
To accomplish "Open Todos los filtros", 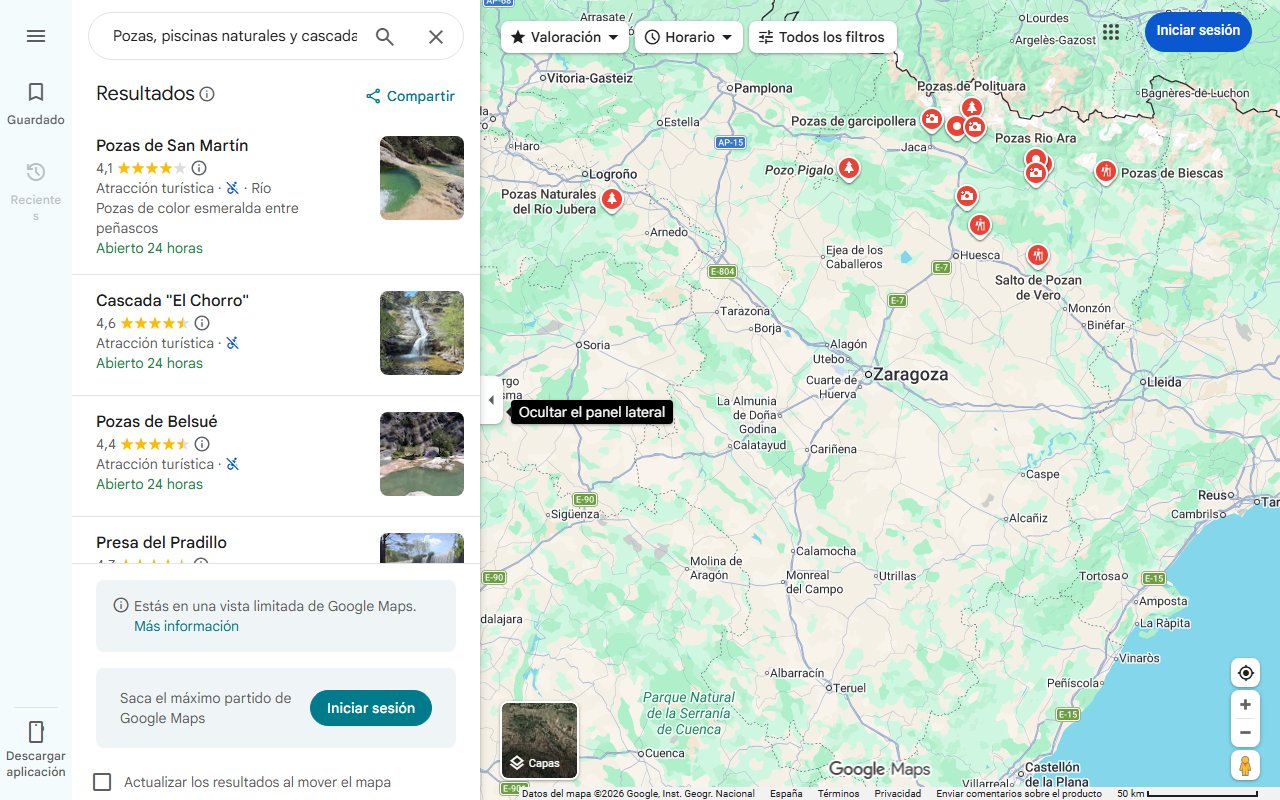I will point(824,37).
